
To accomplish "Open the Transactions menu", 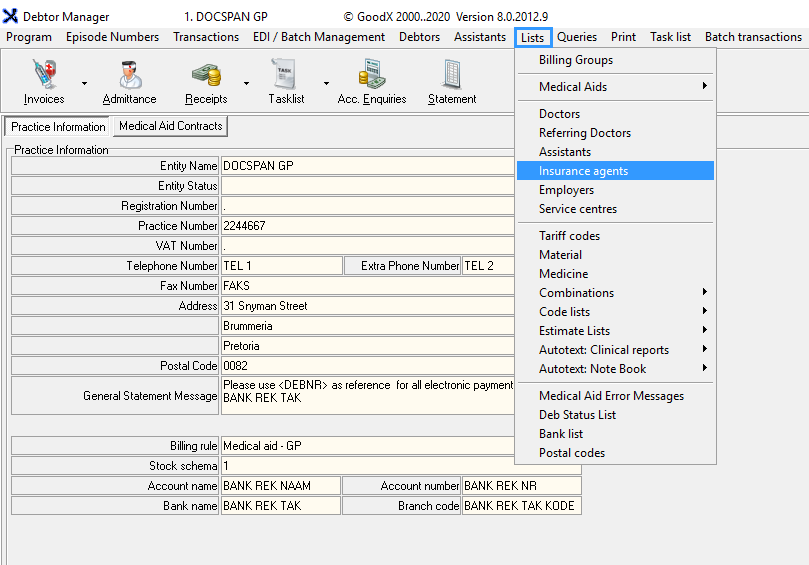I will [206, 37].
